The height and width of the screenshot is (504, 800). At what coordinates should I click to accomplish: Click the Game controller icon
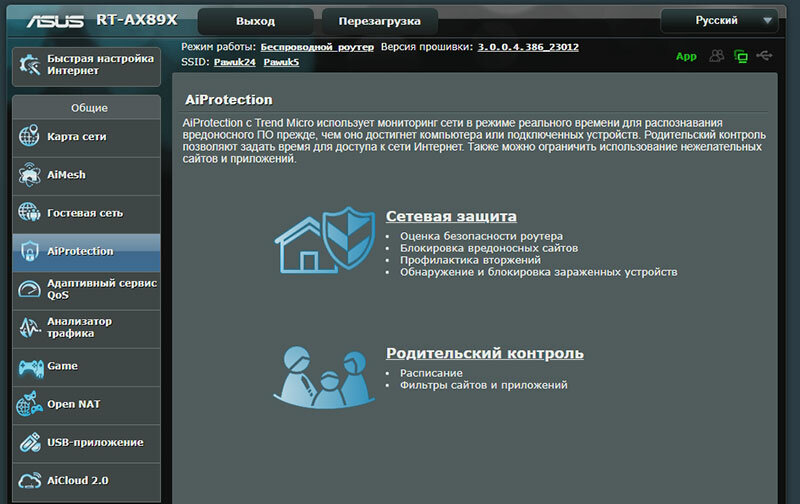(x=31, y=367)
